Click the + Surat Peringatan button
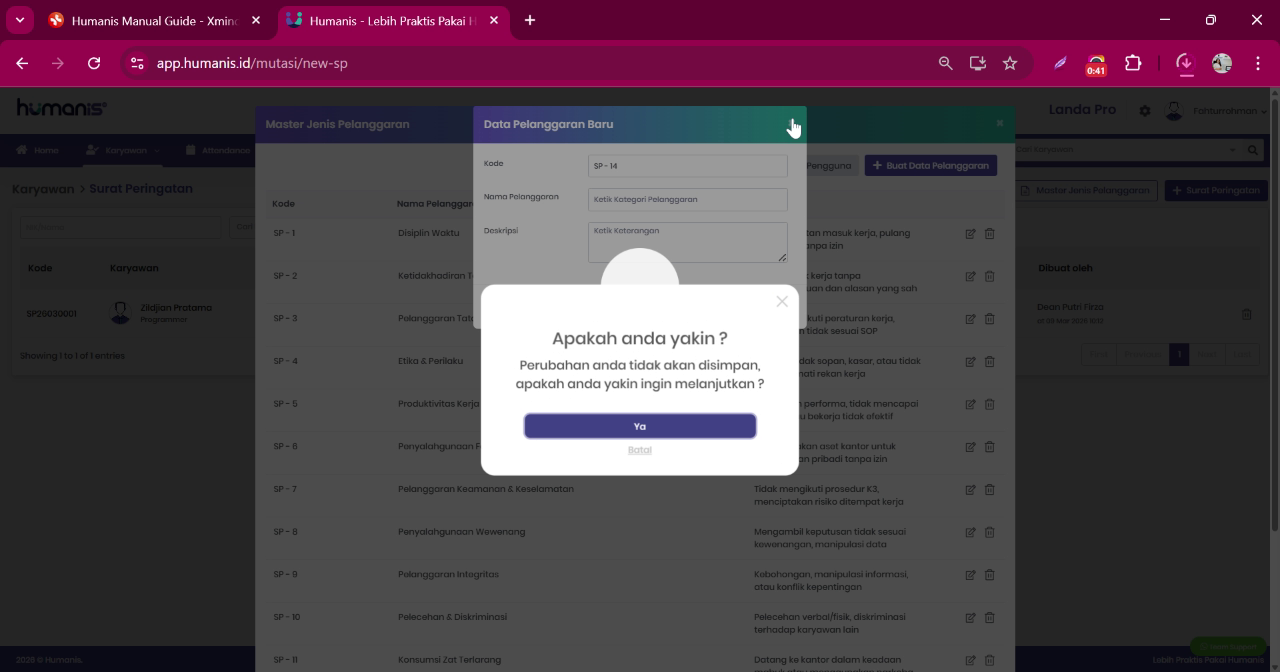Image resolution: width=1280 pixels, height=672 pixels. point(1216,190)
